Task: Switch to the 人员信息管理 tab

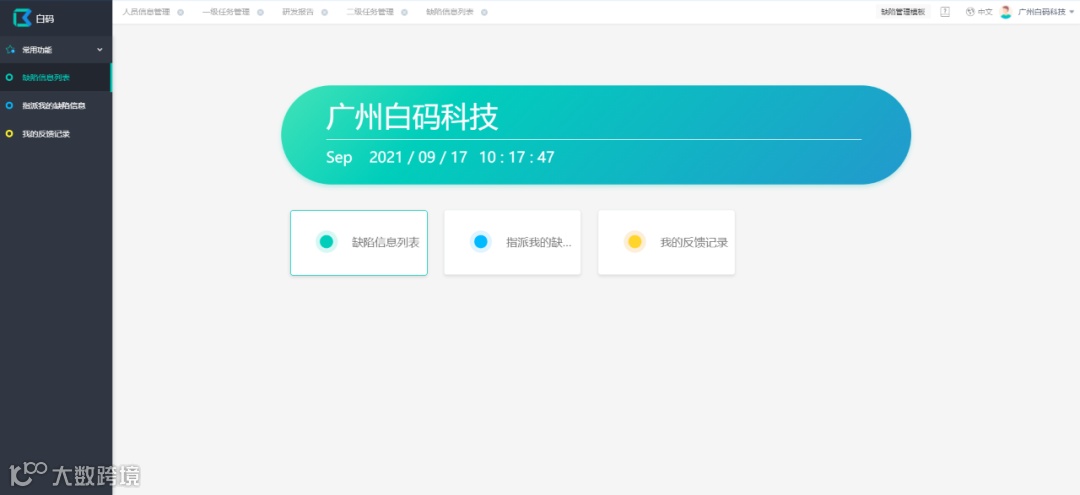Action: click(x=146, y=12)
